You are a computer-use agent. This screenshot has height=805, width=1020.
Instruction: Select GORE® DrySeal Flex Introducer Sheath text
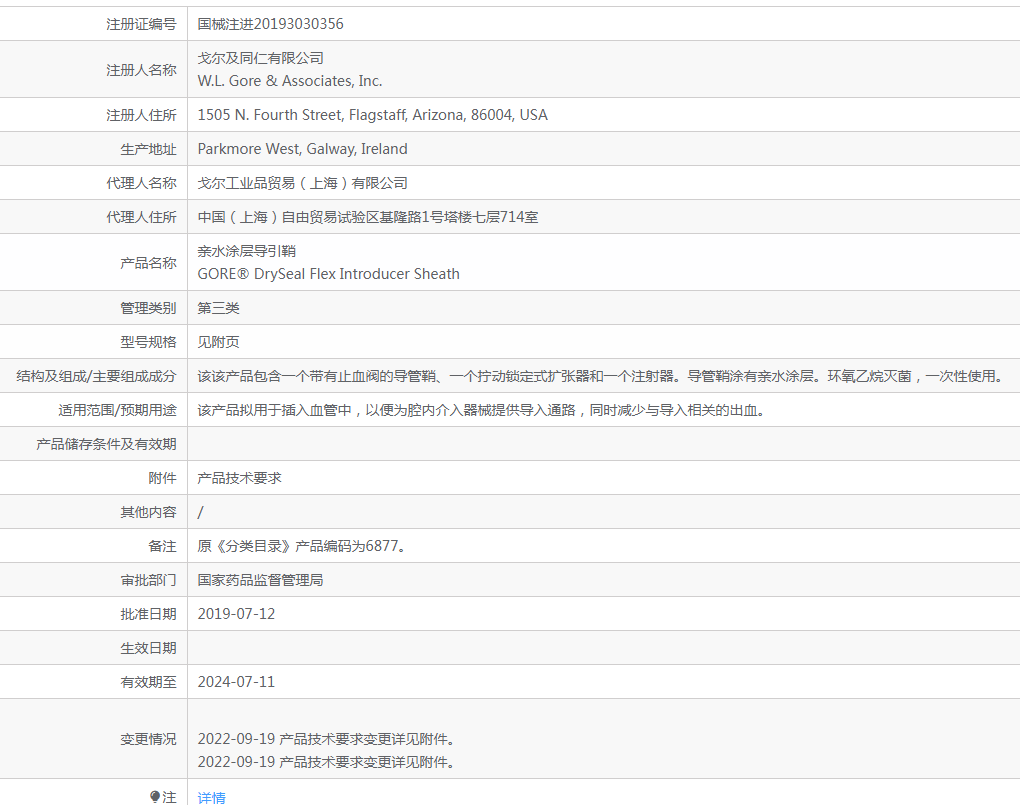(x=329, y=274)
